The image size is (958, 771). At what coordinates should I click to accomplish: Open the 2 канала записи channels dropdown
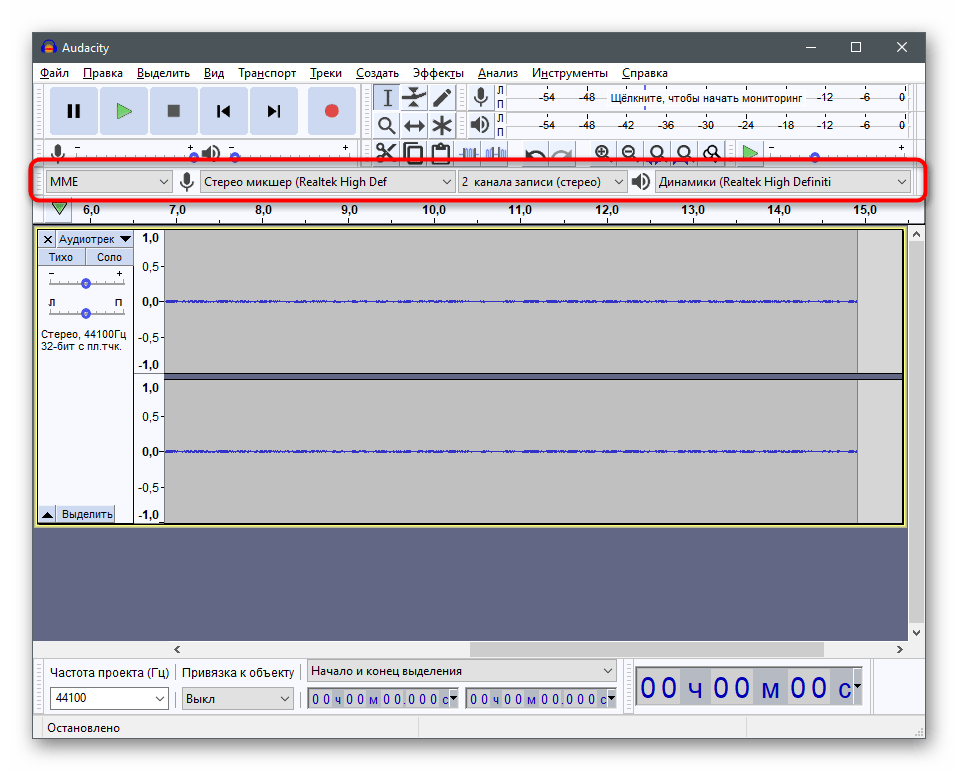tap(543, 182)
